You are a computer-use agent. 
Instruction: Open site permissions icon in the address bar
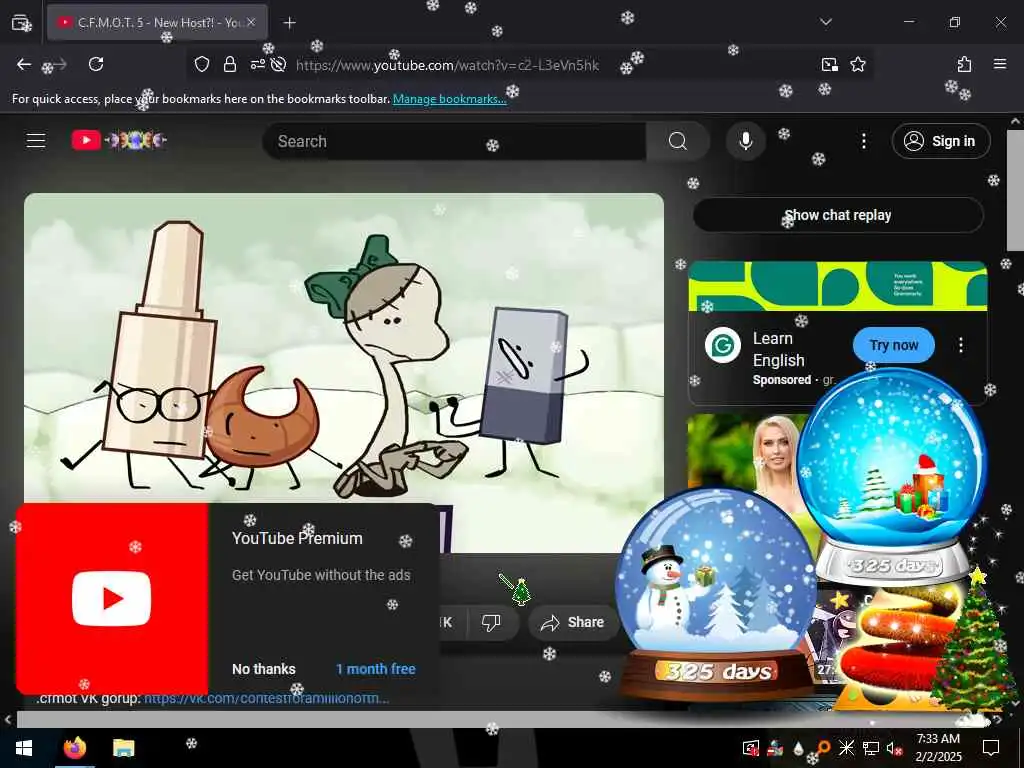coord(257,64)
